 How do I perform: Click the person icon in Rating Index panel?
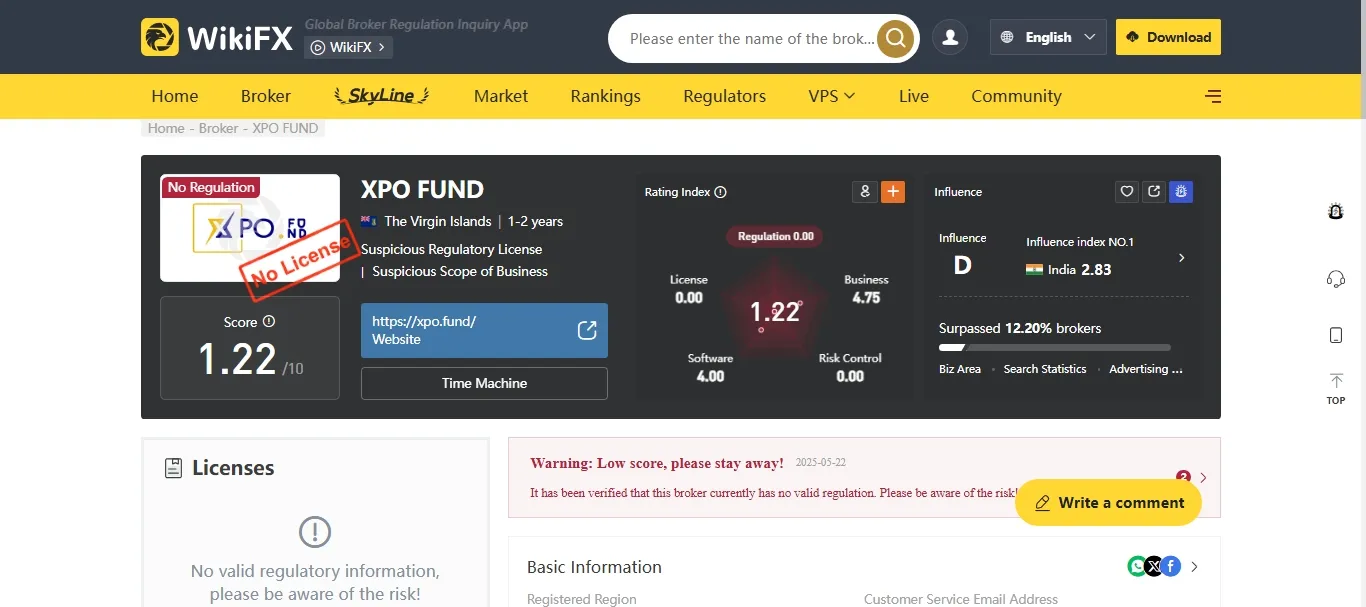pos(865,191)
